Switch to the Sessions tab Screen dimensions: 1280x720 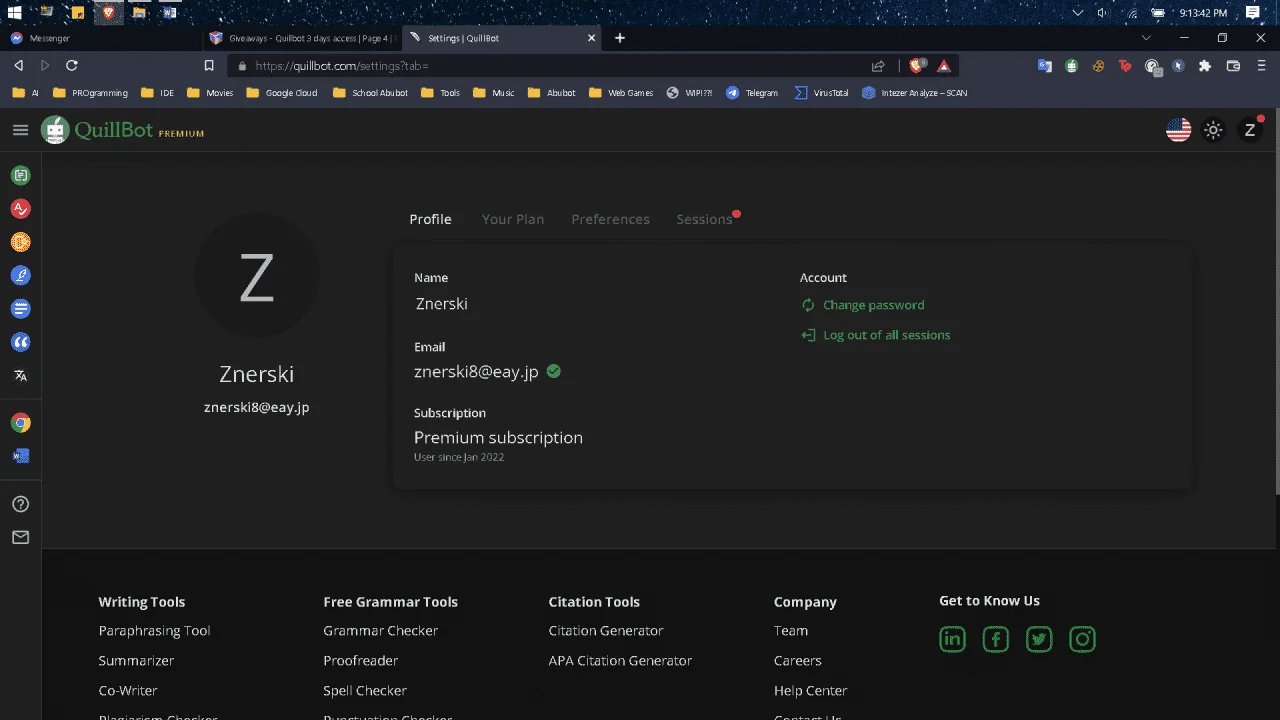click(x=705, y=219)
